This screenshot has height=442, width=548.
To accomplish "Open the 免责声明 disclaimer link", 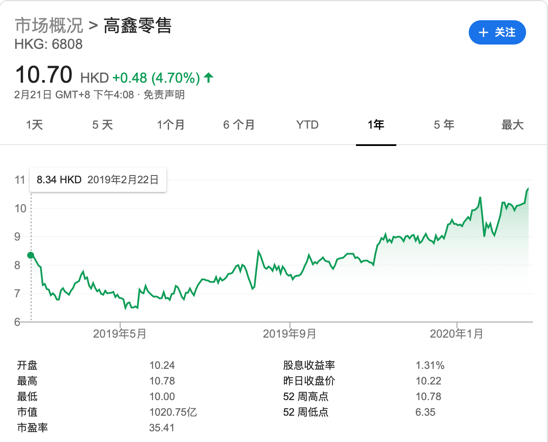I will click(164, 95).
